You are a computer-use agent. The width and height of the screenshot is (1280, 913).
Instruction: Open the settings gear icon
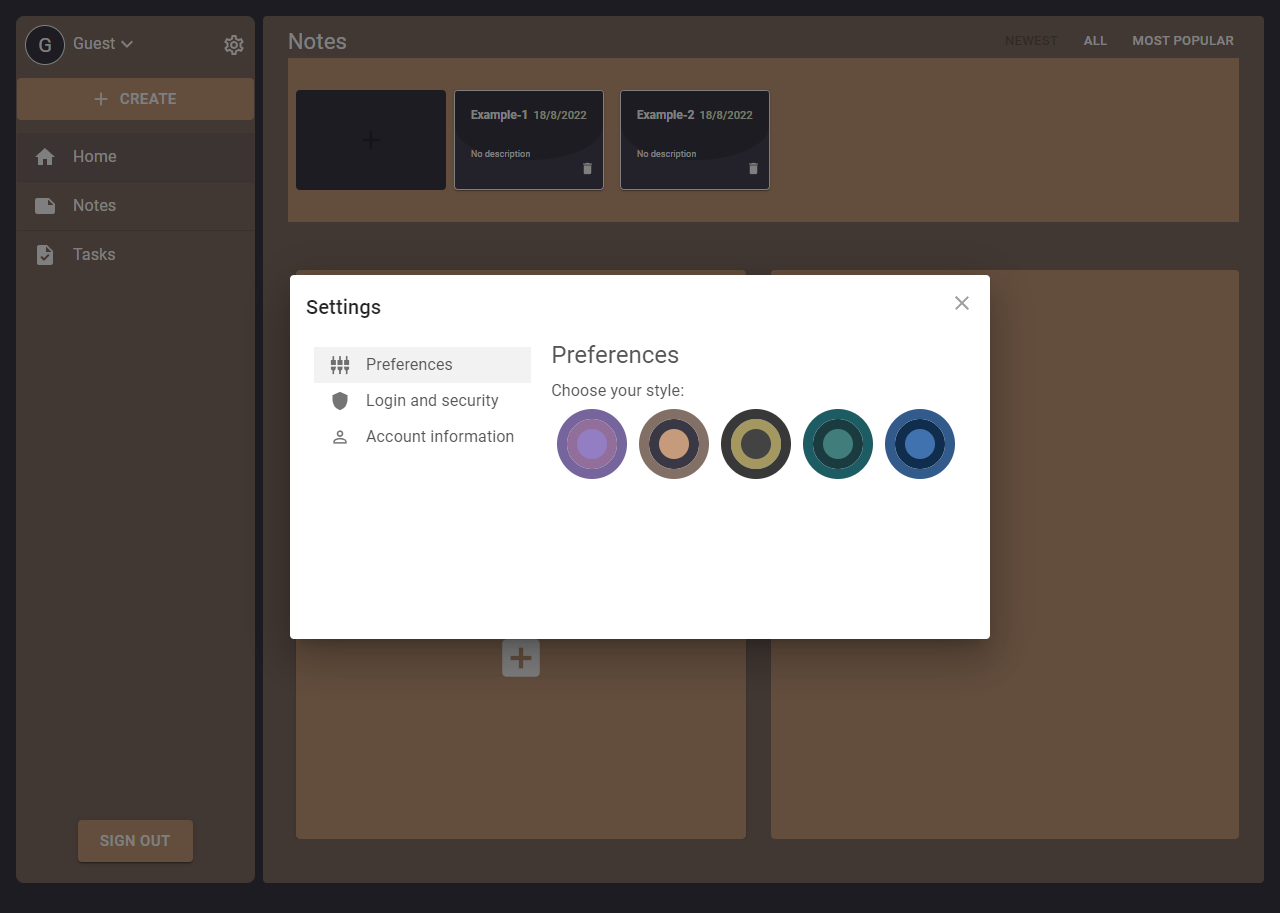tap(233, 44)
